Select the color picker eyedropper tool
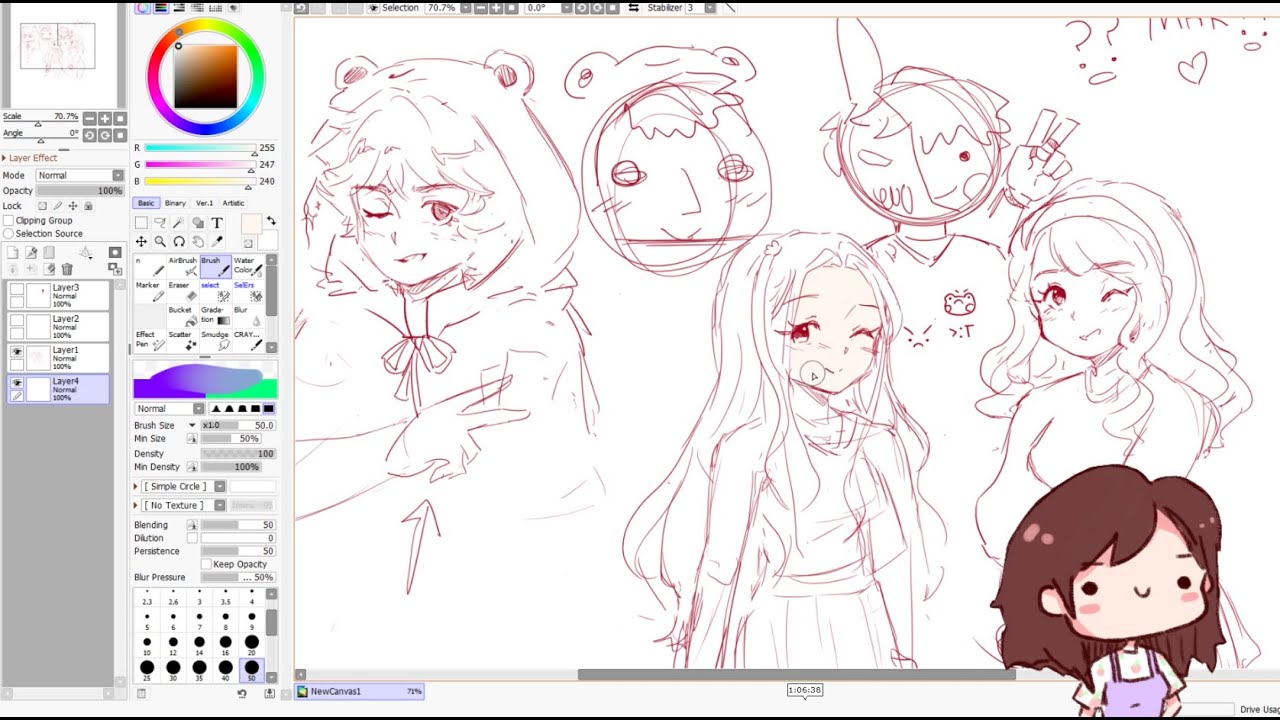 click(x=217, y=242)
